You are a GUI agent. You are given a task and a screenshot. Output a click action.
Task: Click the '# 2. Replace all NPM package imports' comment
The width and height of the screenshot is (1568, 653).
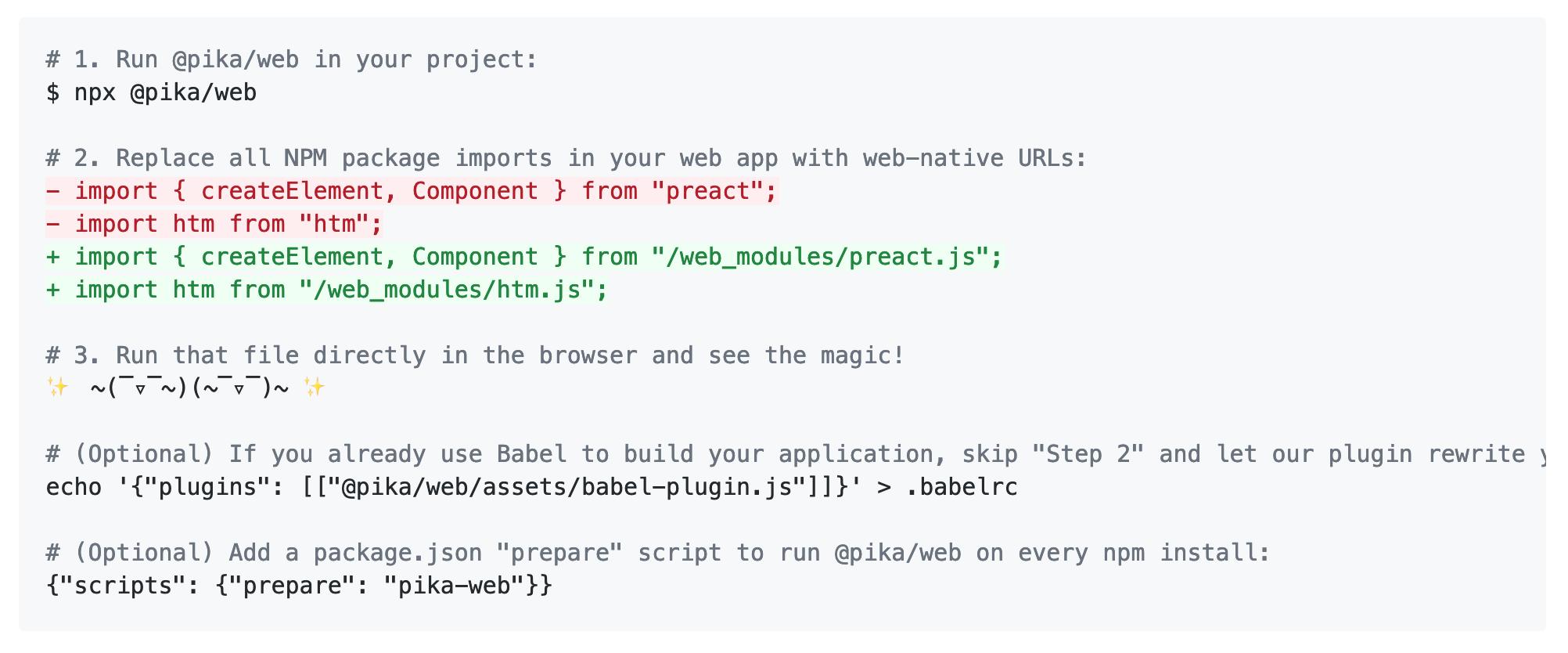566,158
